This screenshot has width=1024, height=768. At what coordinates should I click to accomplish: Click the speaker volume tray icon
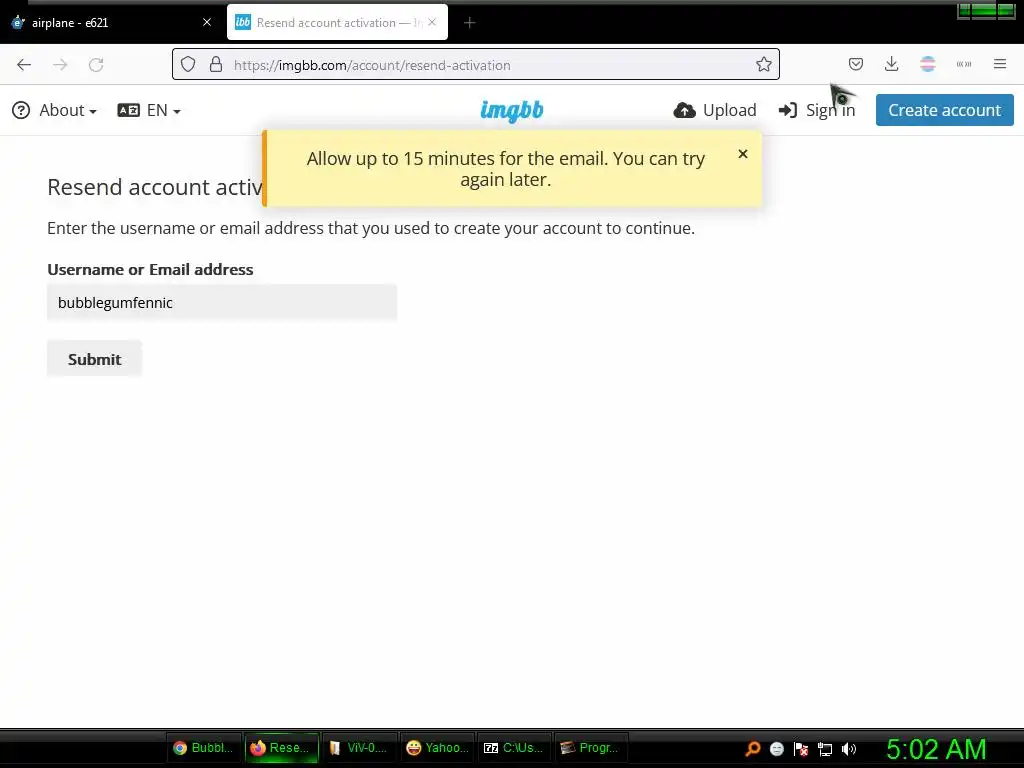click(848, 748)
